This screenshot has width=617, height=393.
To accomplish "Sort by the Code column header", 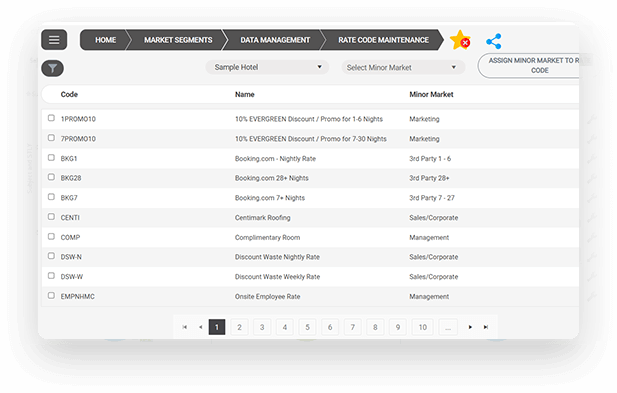I will (x=69, y=94).
